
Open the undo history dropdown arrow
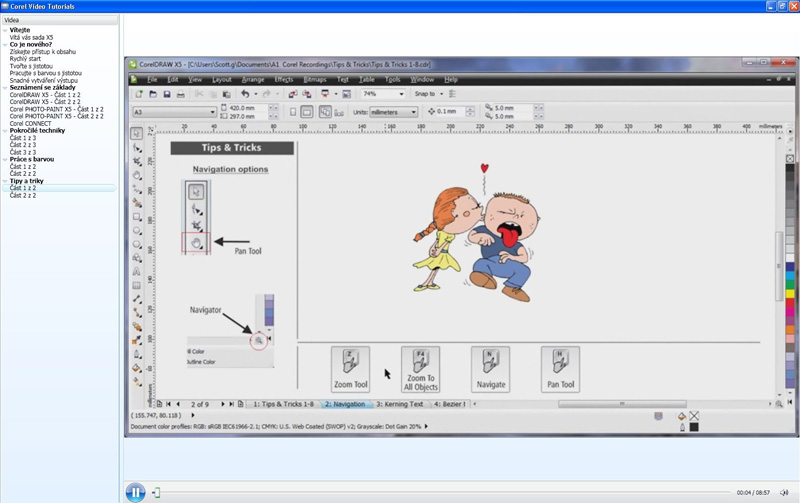click(256, 94)
